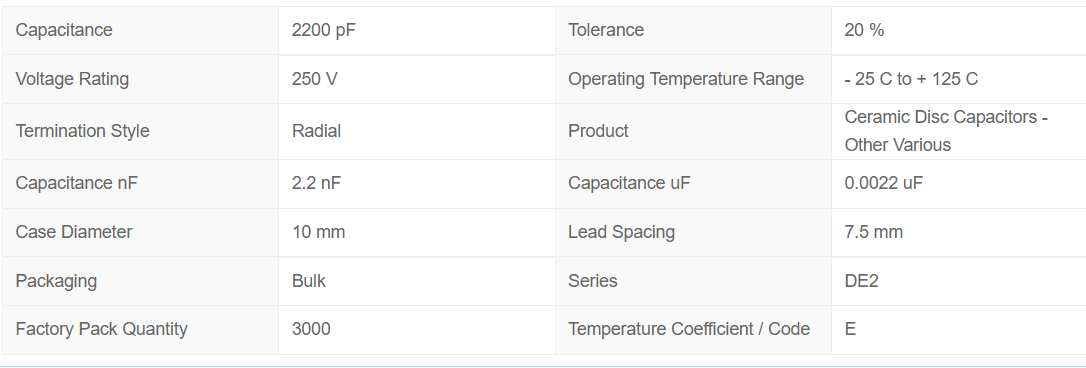Click the Case Diameter label
This screenshot has height=368, width=1086.
74,231
